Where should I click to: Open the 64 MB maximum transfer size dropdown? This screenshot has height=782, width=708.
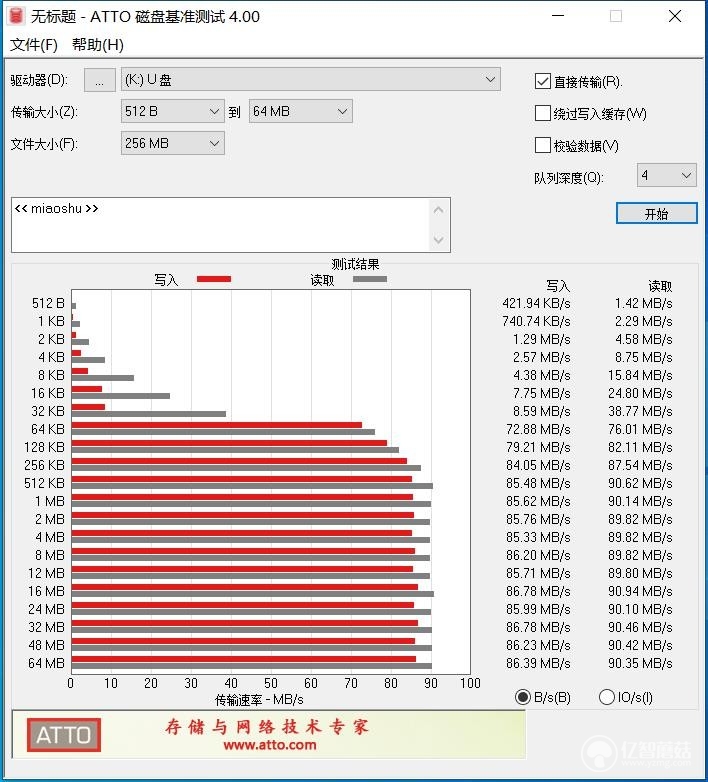(x=301, y=111)
